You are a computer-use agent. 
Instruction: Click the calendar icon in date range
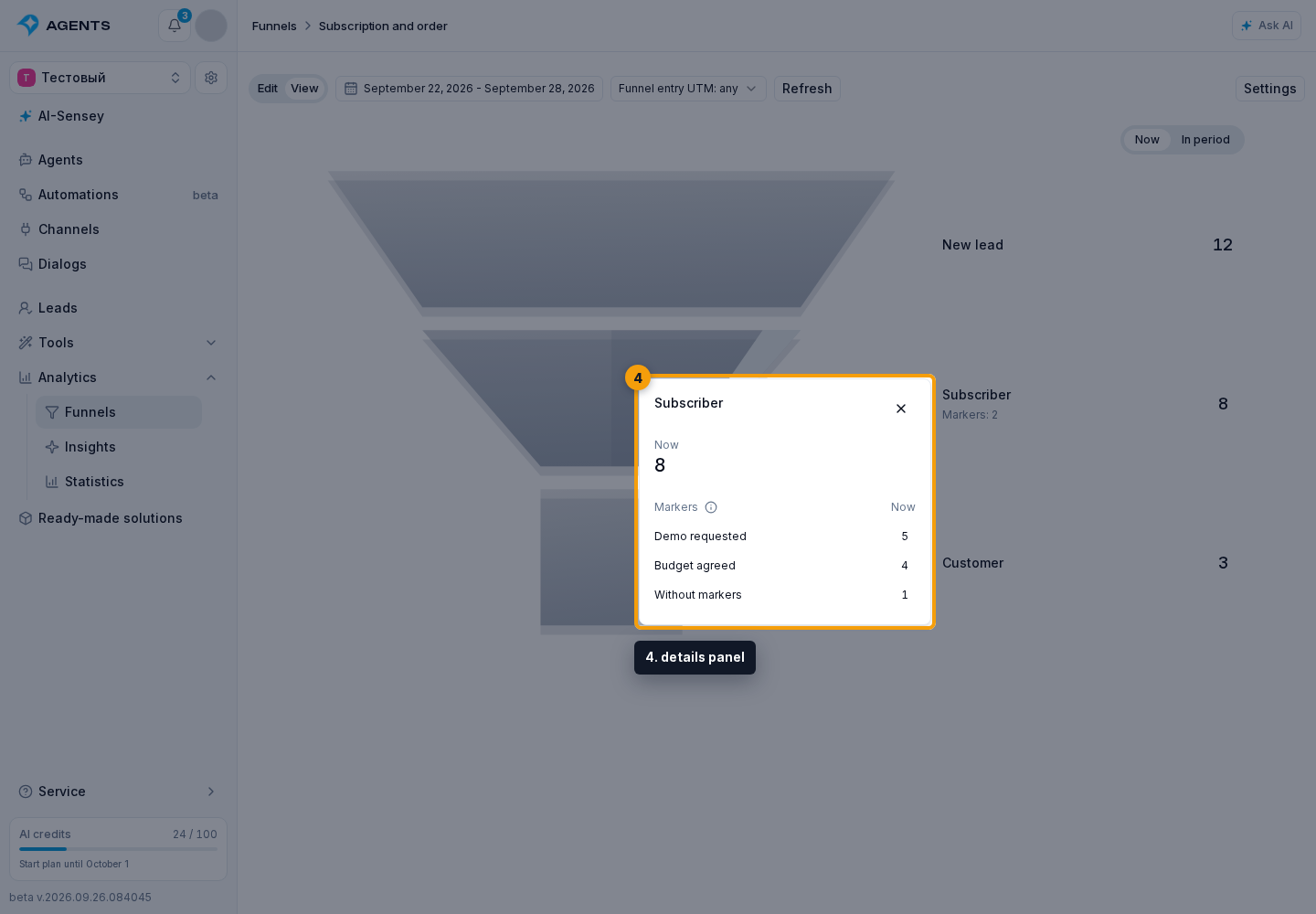point(351,89)
